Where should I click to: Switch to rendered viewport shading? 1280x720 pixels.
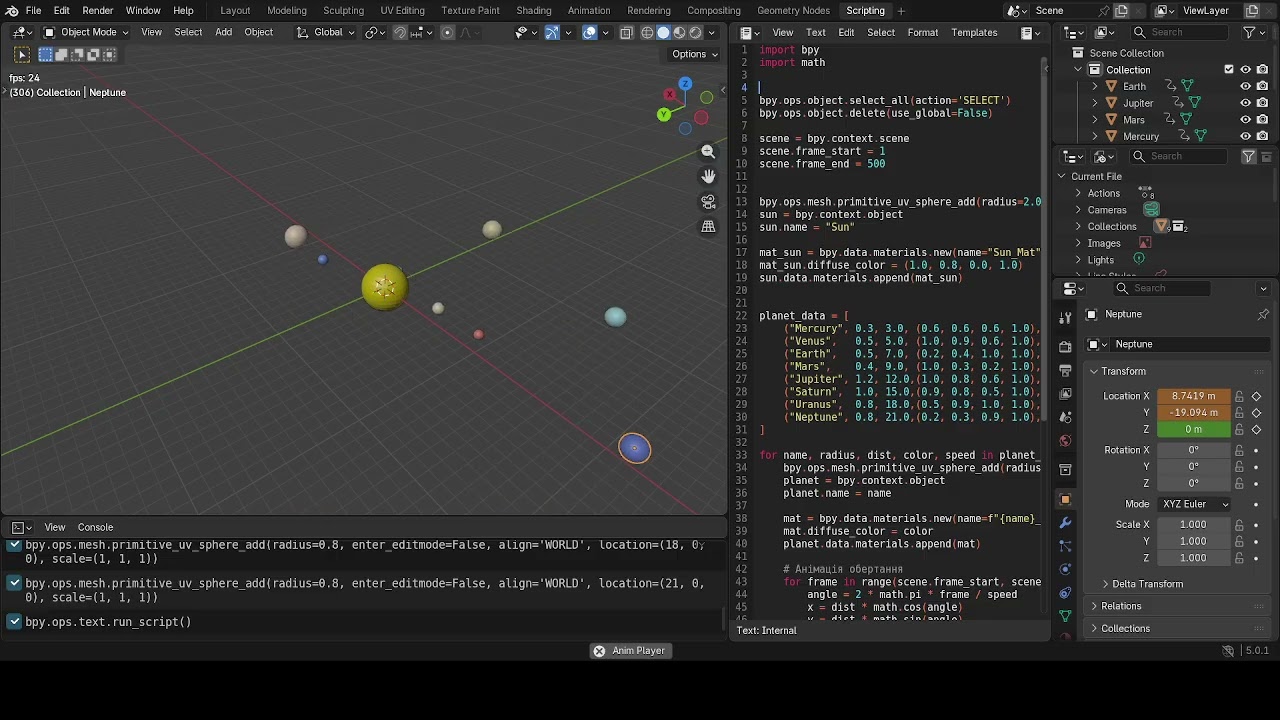pos(695,32)
